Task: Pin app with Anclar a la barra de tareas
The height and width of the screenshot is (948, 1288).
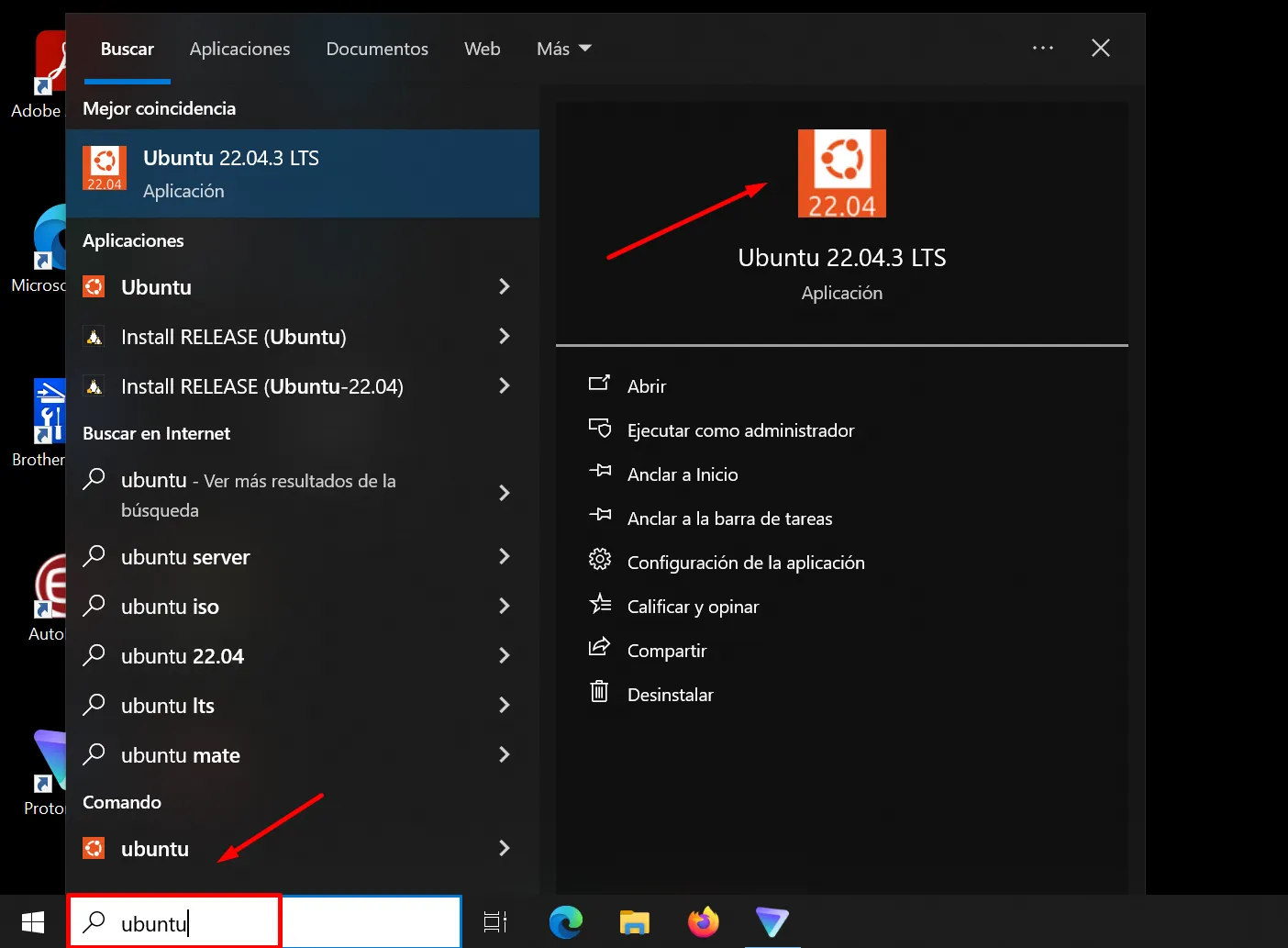Action: click(729, 519)
